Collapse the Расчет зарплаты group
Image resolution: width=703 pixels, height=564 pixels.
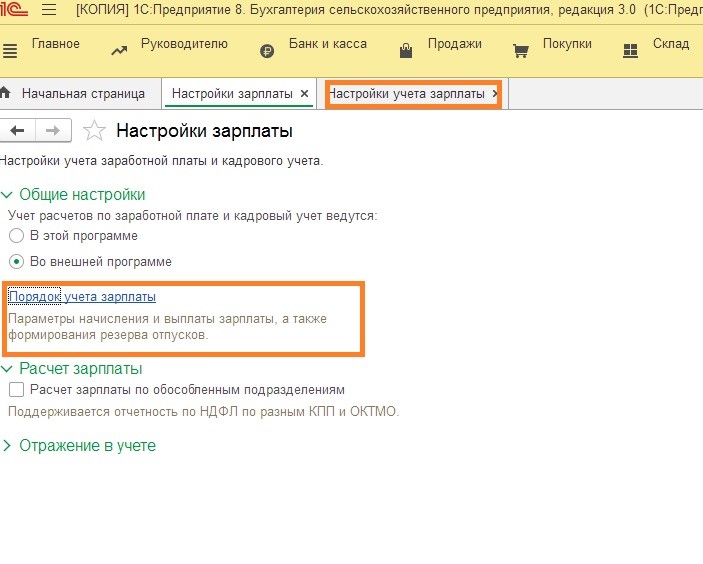[6, 369]
